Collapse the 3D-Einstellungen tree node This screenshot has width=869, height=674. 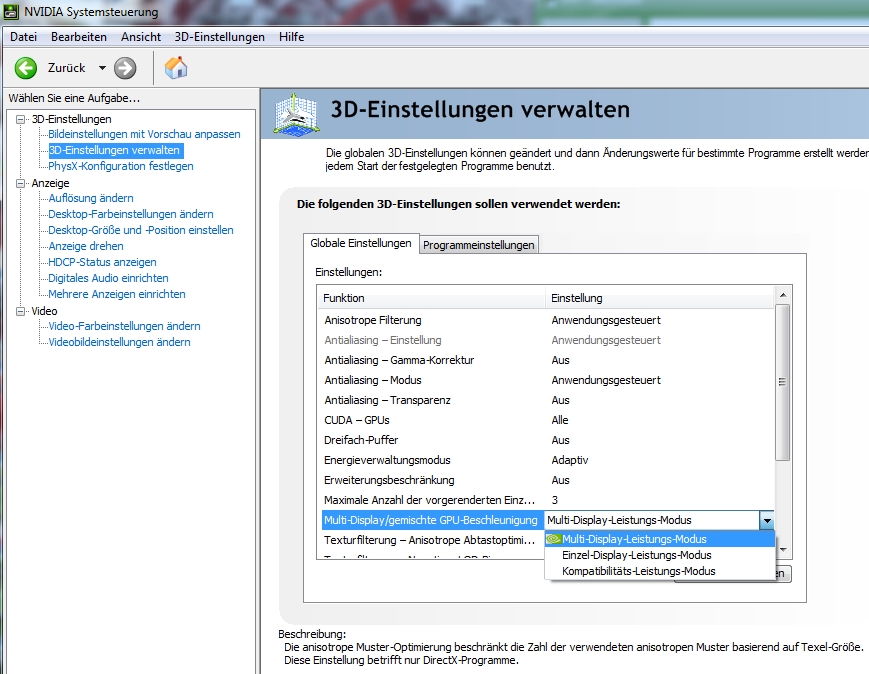coord(21,119)
